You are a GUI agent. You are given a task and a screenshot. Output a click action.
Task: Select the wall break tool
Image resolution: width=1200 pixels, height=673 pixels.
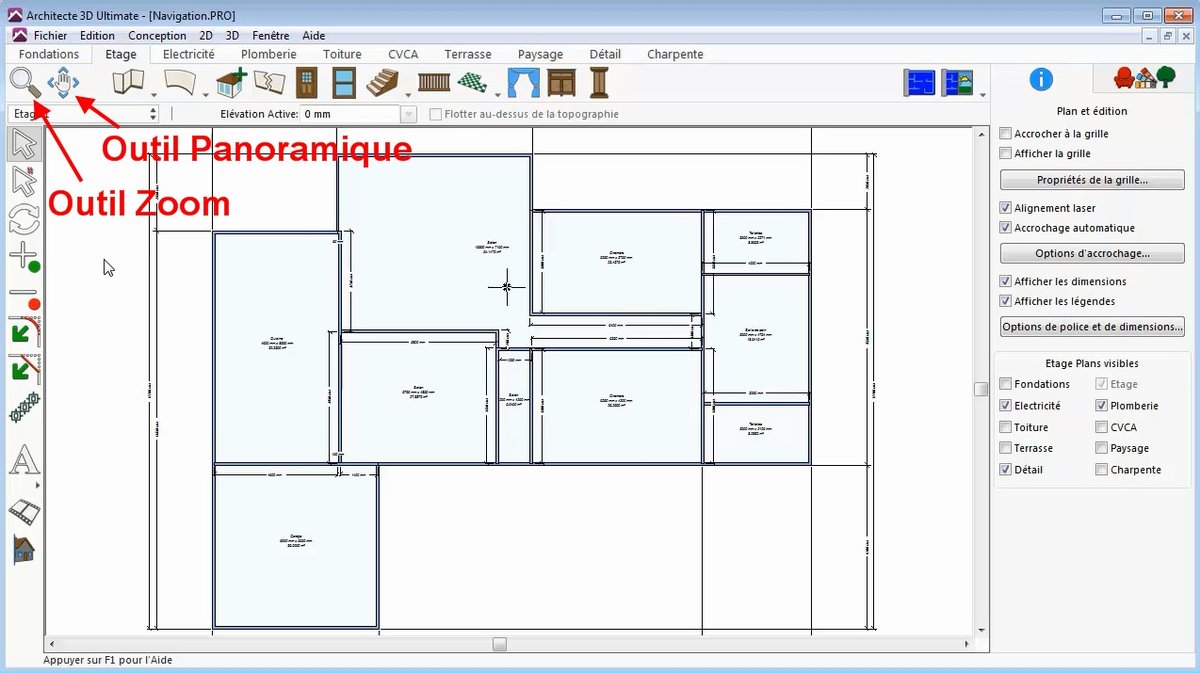click(x=270, y=82)
